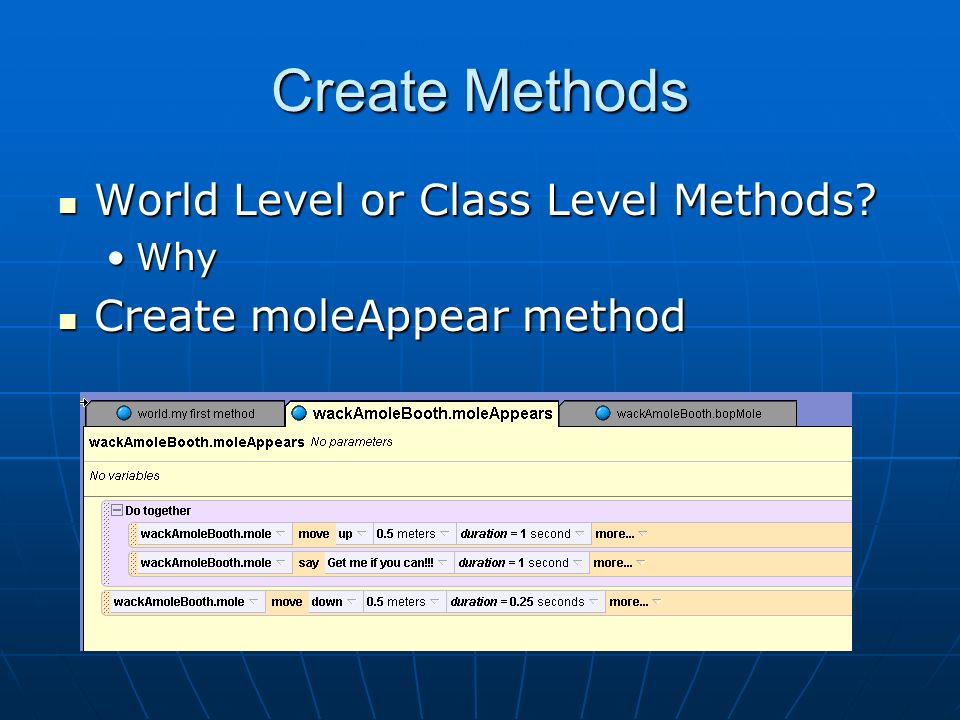Open duration = 1 second dropdown in say row
960x720 pixels.
(x=520, y=563)
